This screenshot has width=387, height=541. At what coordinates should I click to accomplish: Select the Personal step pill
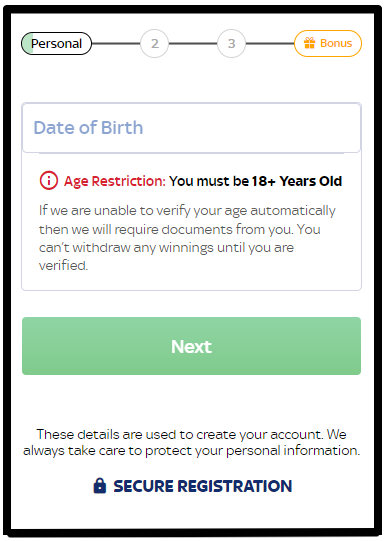point(57,43)
